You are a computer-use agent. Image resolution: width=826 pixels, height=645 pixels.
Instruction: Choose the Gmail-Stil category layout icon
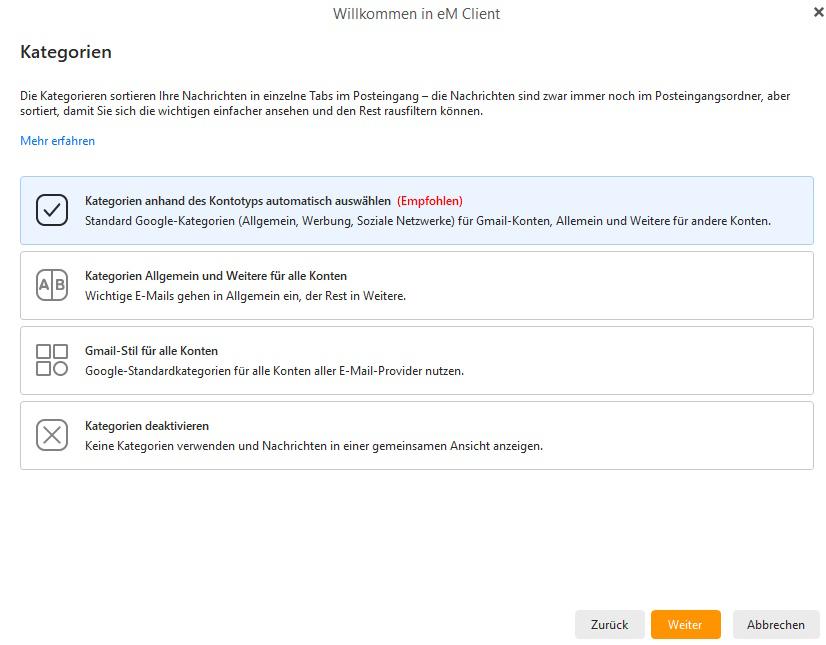(52, 360)
